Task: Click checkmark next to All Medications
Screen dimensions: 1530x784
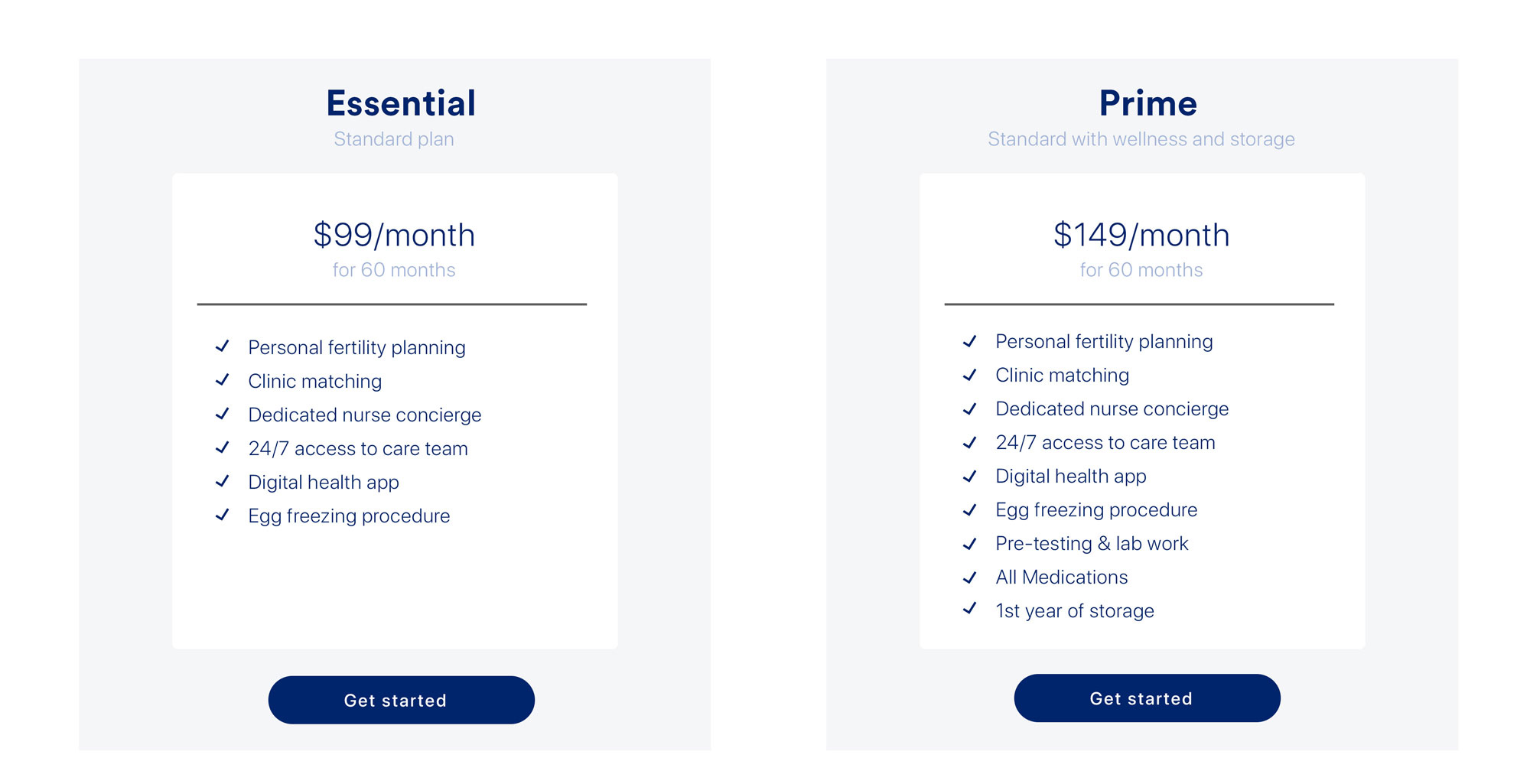Action: point(970,577)
